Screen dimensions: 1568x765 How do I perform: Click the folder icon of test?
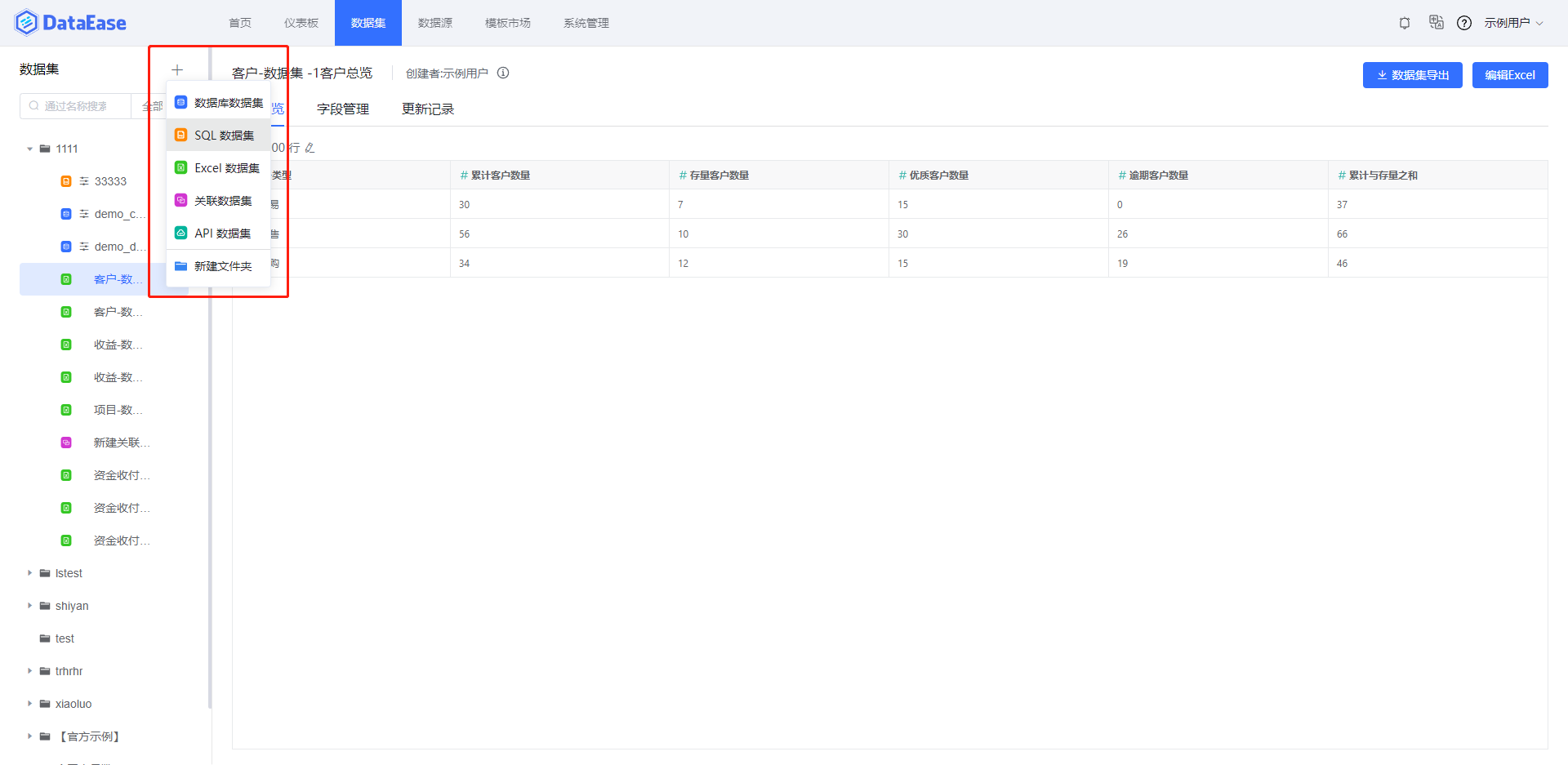(45, 638)
